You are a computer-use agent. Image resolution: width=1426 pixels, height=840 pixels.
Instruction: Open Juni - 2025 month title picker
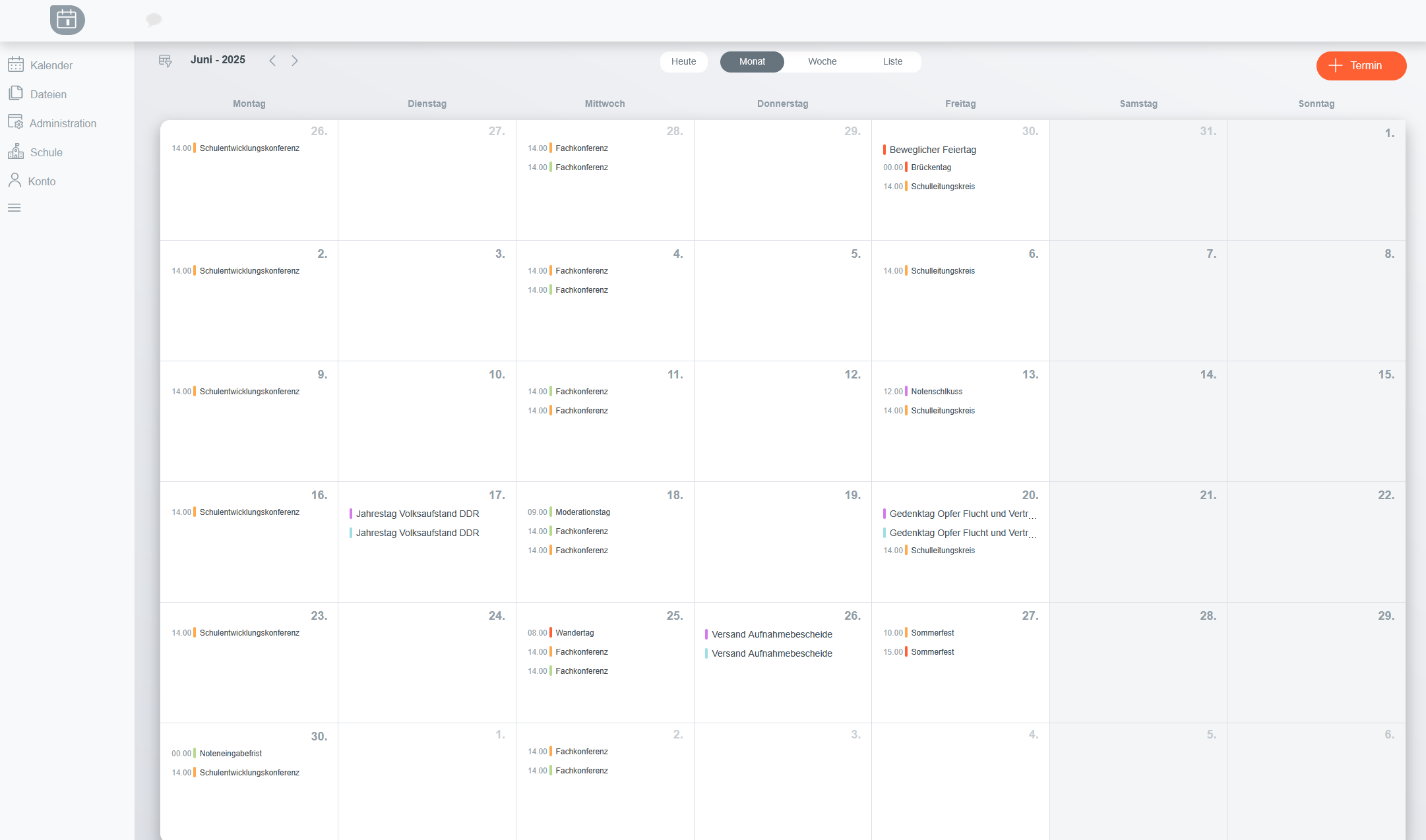coord(218,60)
